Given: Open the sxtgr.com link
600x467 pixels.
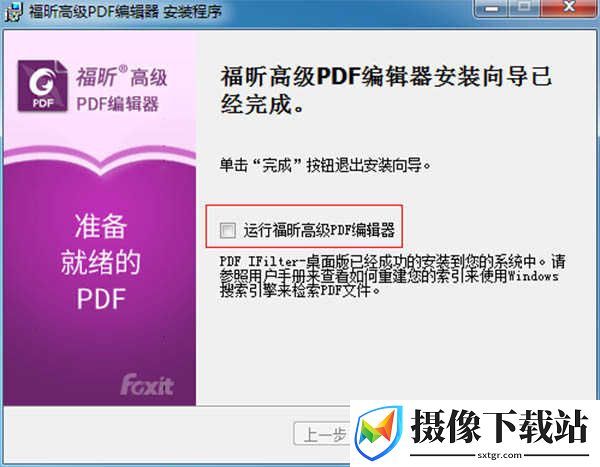Looking at the screenshot, I should click(x=499, y=455).
